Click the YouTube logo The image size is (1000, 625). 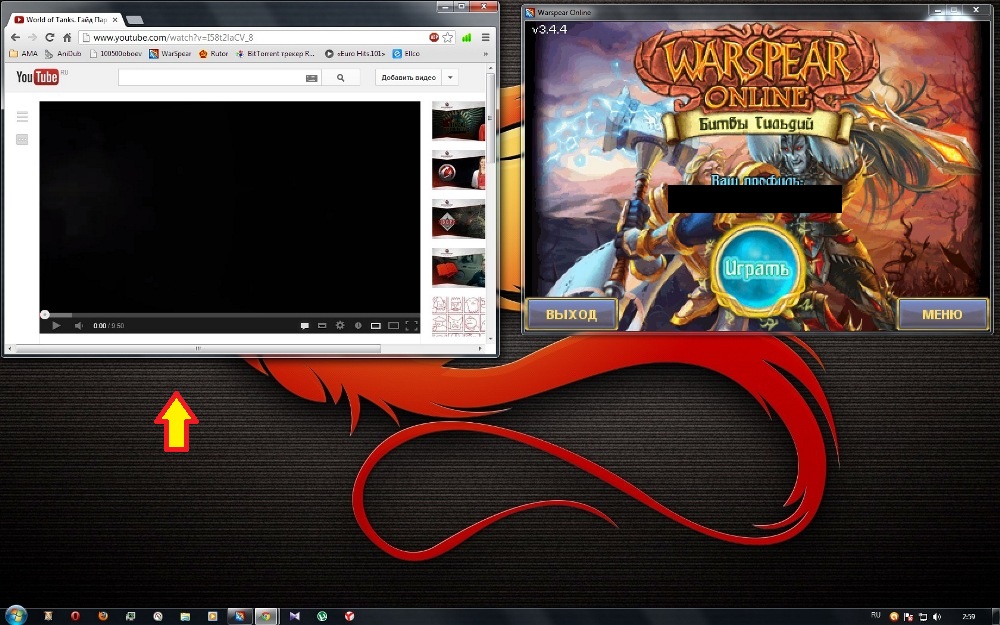coord(38,77)
